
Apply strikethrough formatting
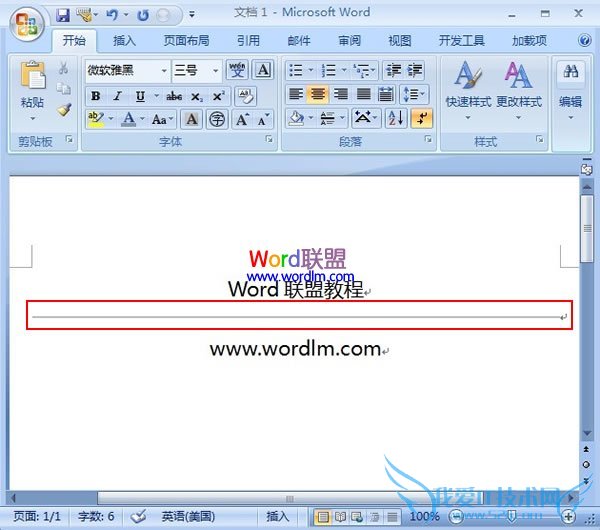point(174,96)
